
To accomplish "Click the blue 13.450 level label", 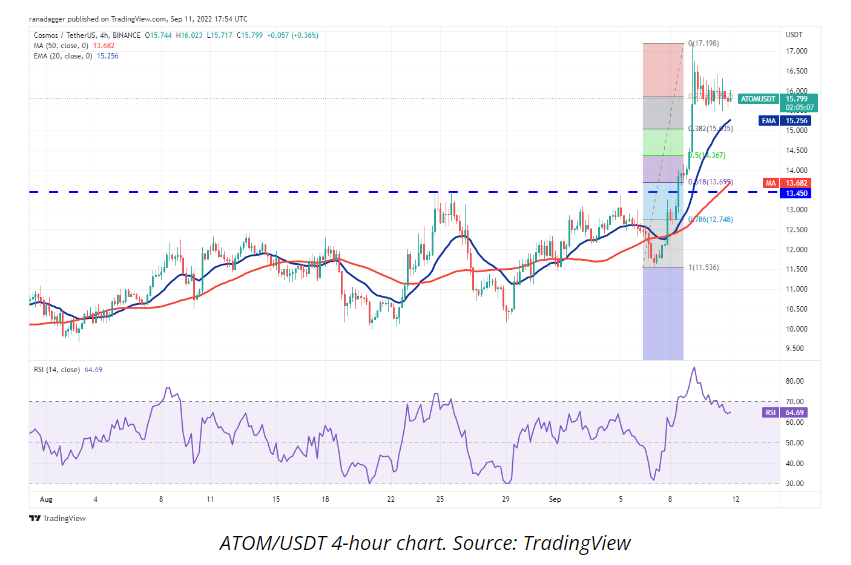I will pos(796,193).
